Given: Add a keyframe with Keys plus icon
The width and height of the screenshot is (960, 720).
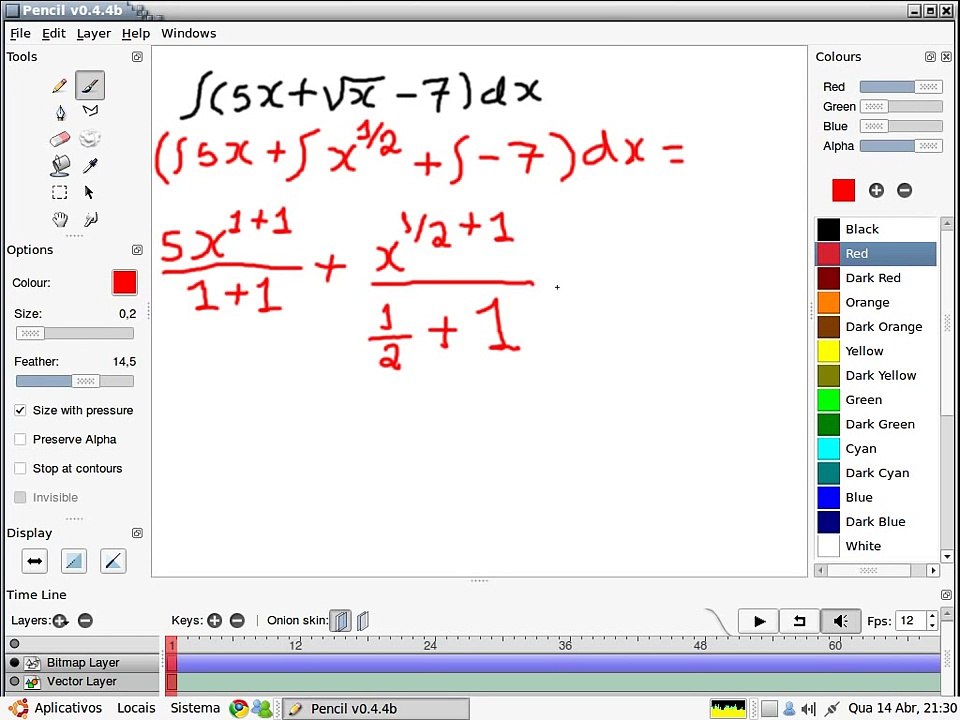Looking at the screenshot, I should tap(214, 620).
